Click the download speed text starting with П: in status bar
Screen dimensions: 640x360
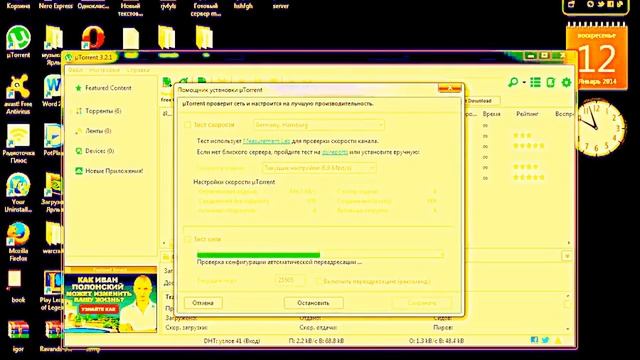tap(316, 340)
